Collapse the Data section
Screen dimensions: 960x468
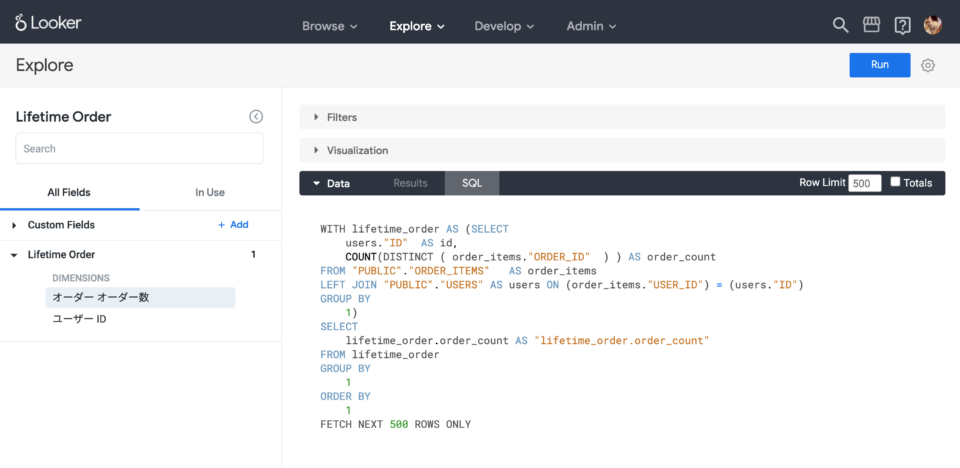pyautogui.click(x=331, y=183)
